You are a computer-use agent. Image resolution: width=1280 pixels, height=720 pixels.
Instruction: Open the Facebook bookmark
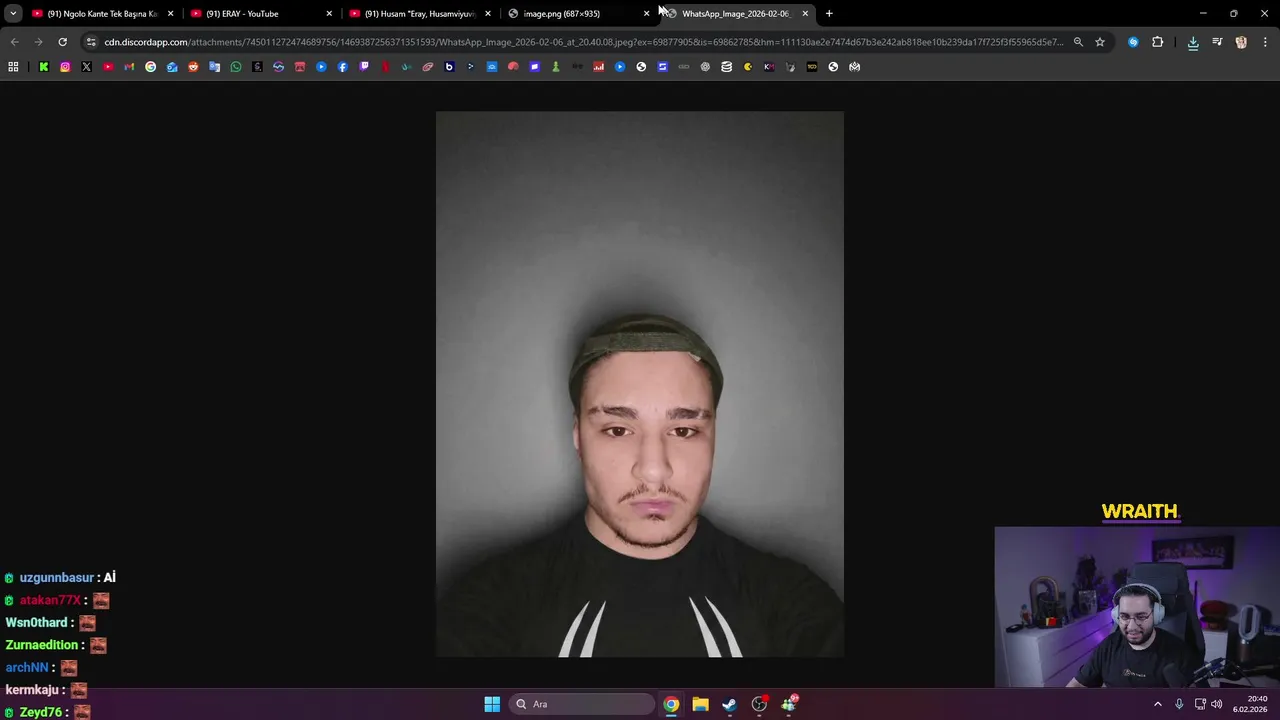coord(342,67)
